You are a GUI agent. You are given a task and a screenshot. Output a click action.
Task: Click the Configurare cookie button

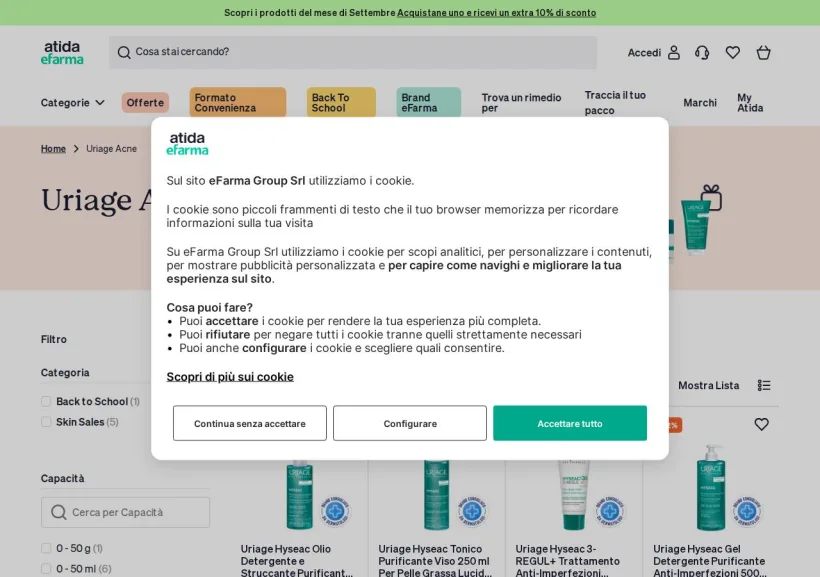pyautogui.click(x=410, y=423)
